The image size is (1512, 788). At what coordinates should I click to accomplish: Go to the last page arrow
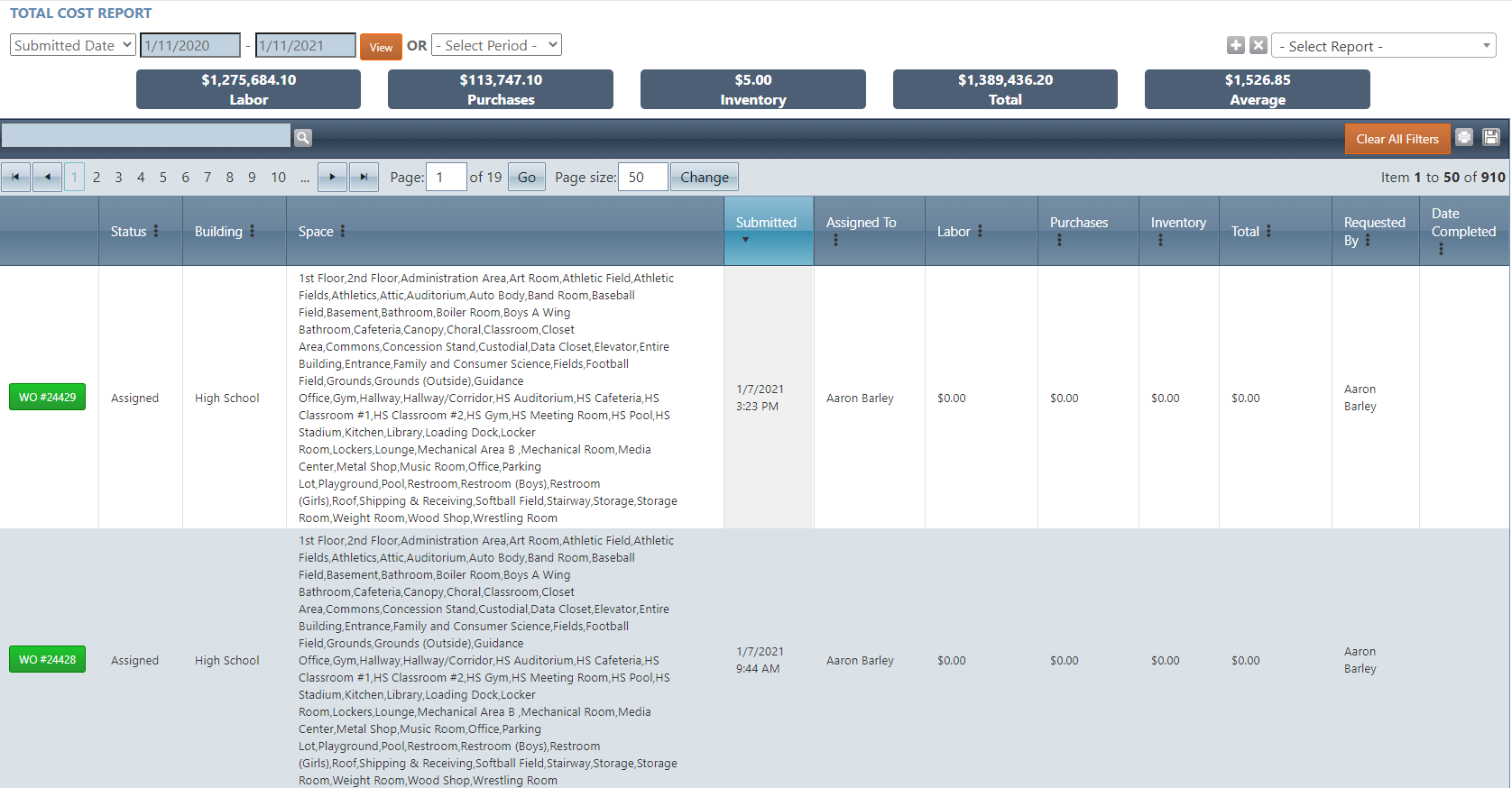point(364,177)
